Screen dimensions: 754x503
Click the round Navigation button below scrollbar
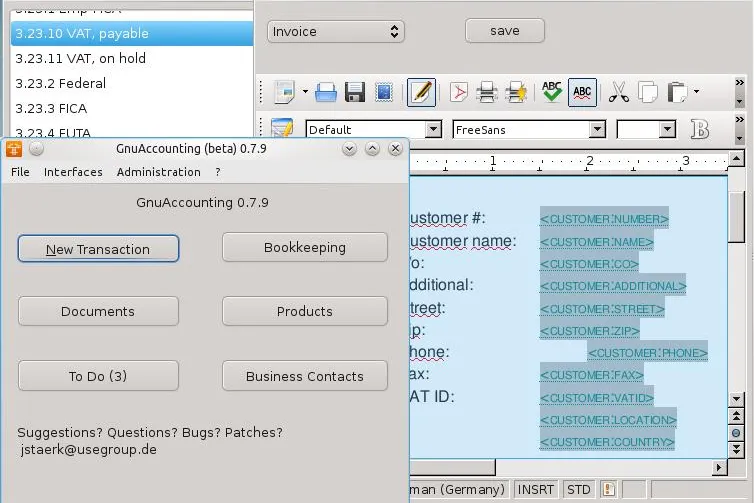(x=736, y=433)
